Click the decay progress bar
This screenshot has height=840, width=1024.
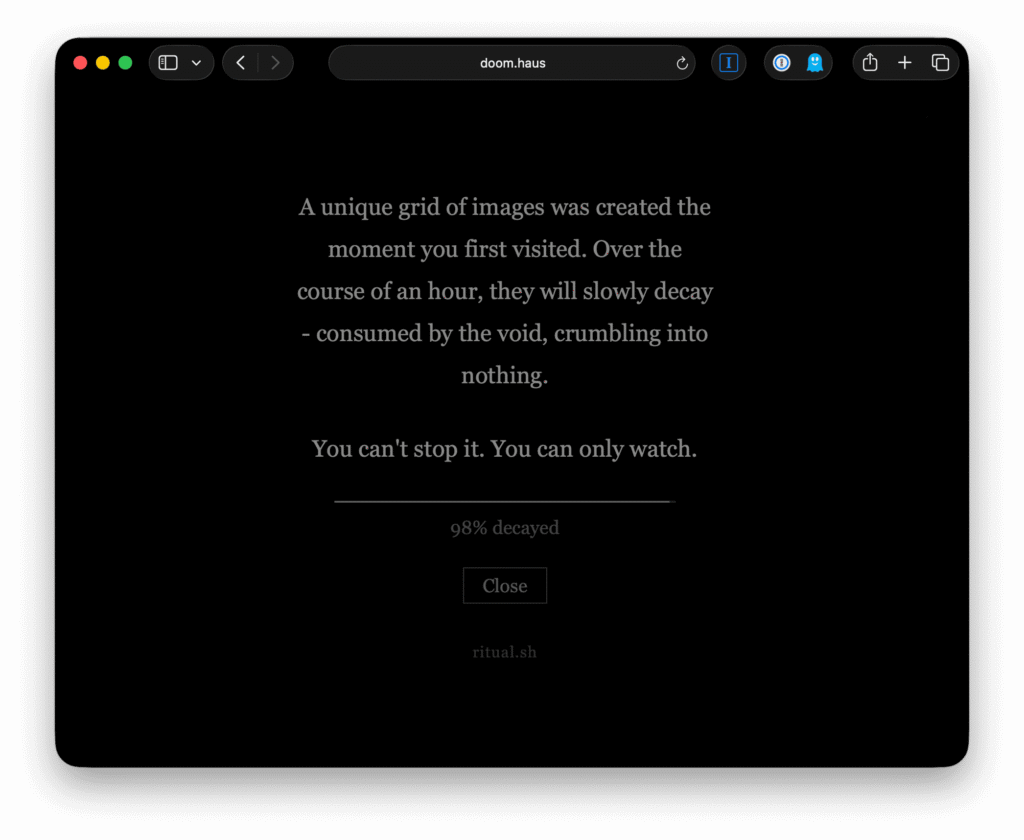pos(504,501)
